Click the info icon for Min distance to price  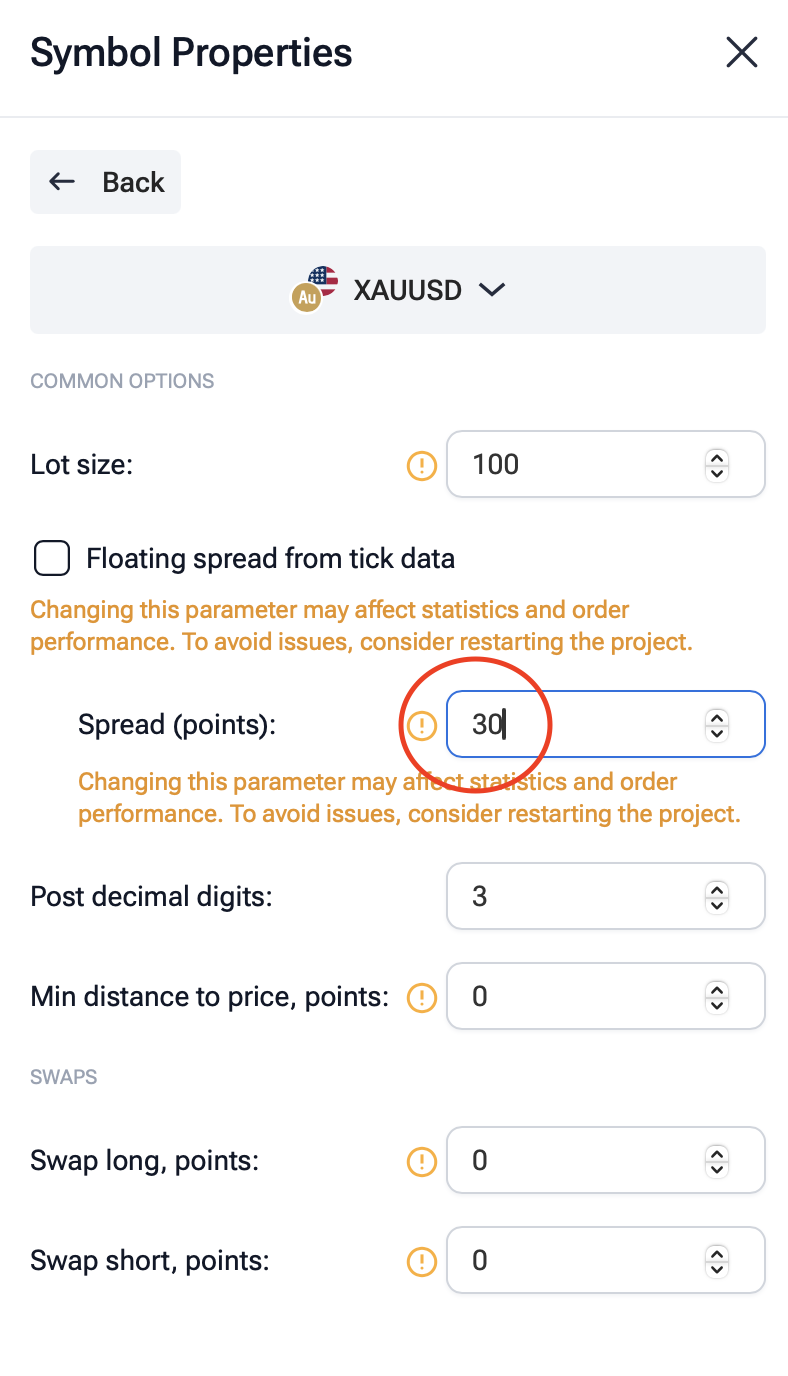(422, 997)
